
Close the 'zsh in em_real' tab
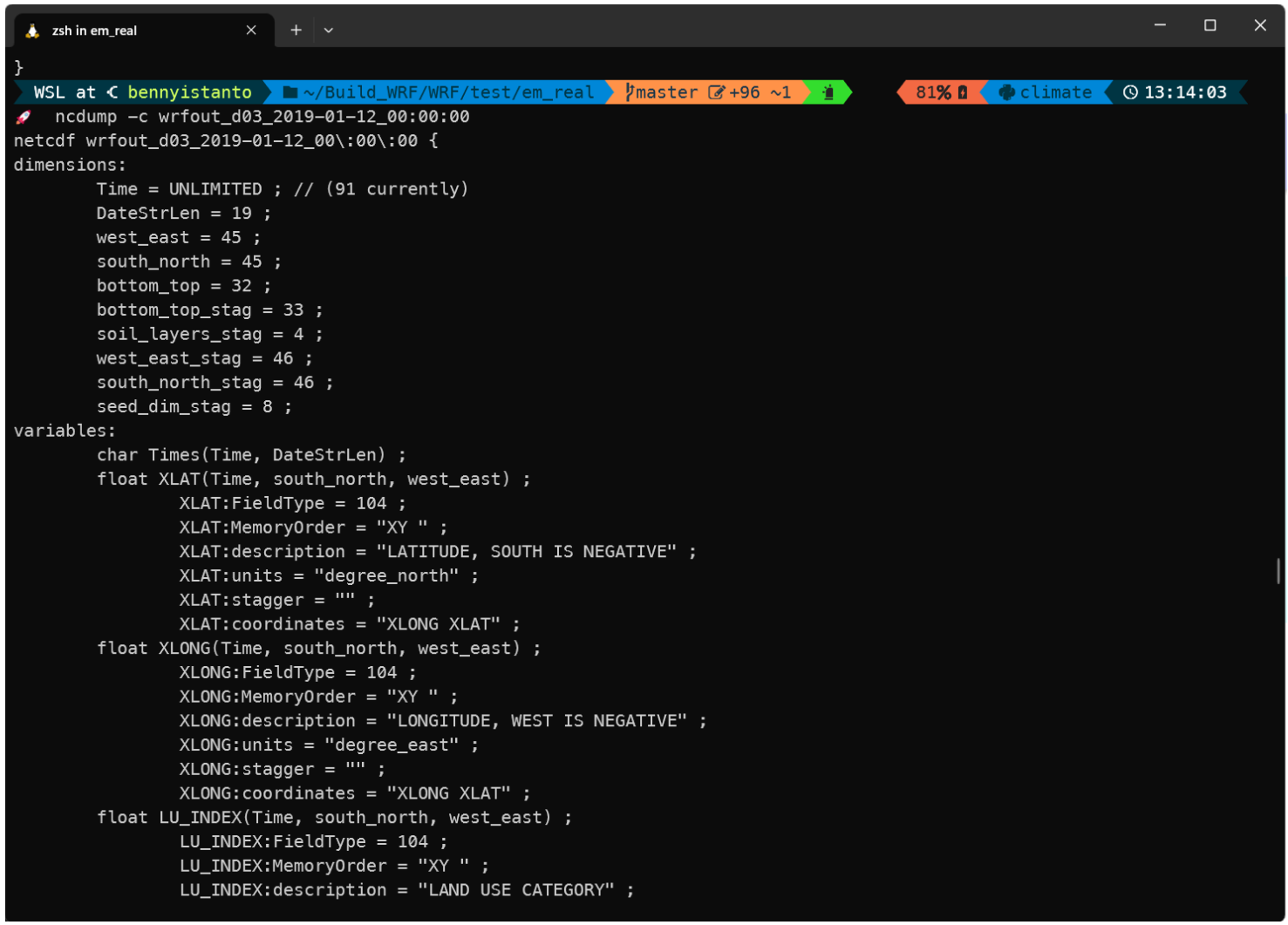click(251, 31)
